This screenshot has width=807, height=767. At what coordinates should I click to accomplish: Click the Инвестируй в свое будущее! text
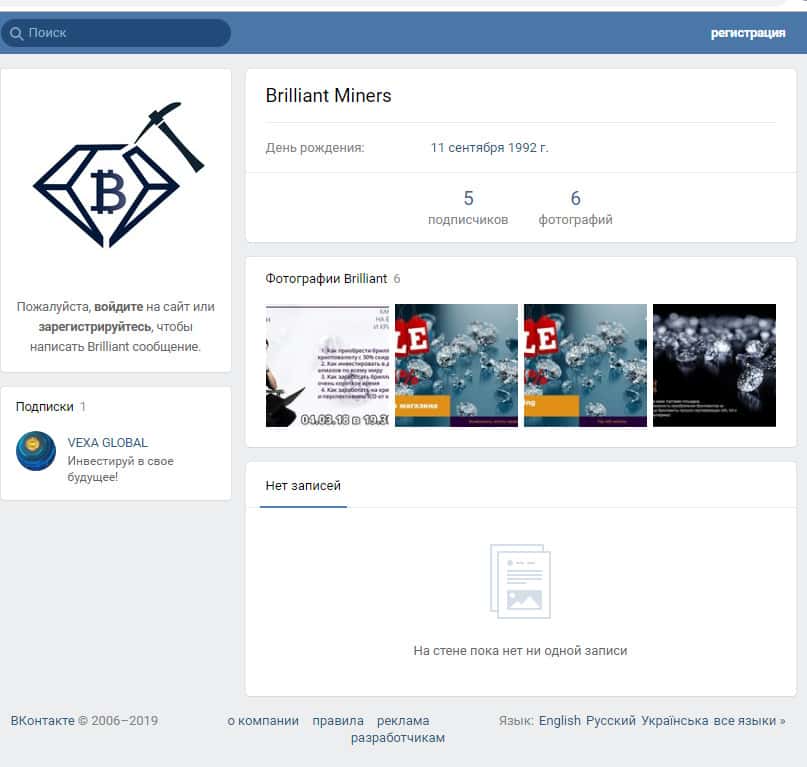120,469
